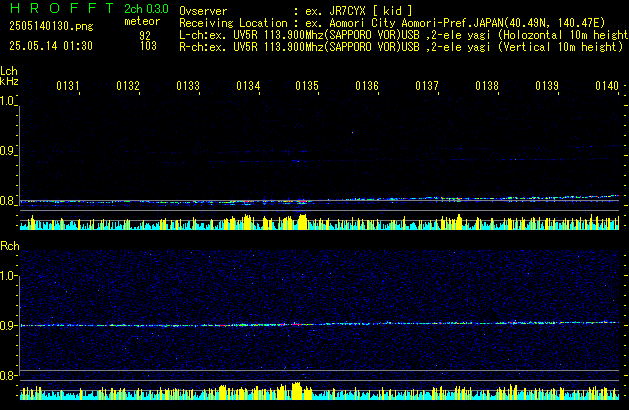Click the 0131 time marker
This screenshot has height=410, width=629.
point(68,86)
